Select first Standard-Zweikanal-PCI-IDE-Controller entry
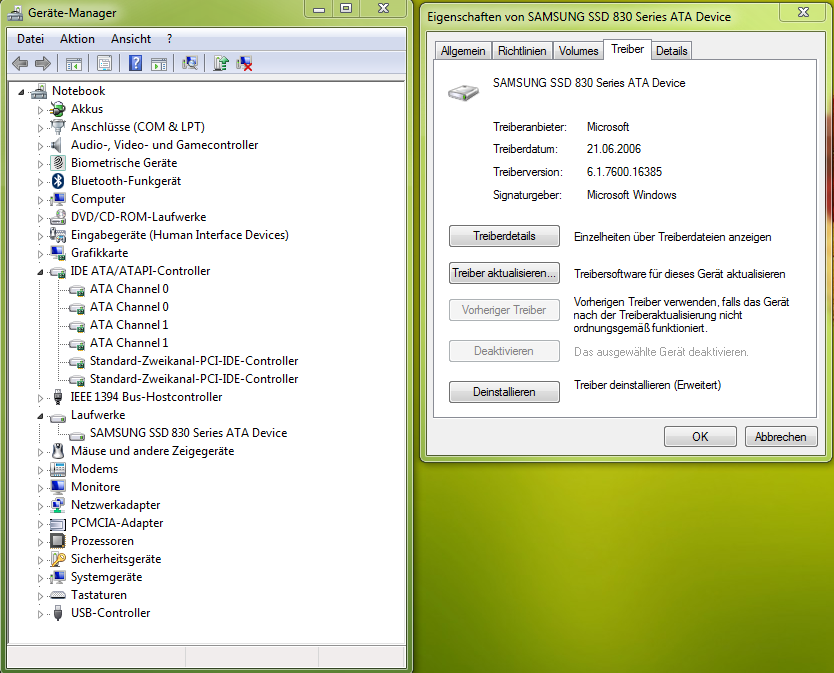Screen dimensions: 834x673 click(194, 361)
